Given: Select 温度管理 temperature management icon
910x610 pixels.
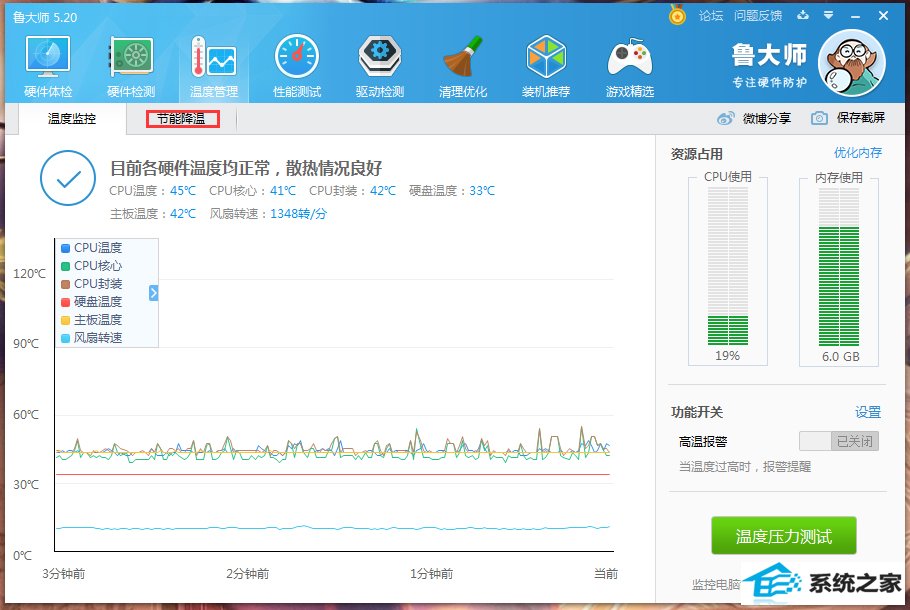Looking at the screenshot, I should [x=214, y=66].
